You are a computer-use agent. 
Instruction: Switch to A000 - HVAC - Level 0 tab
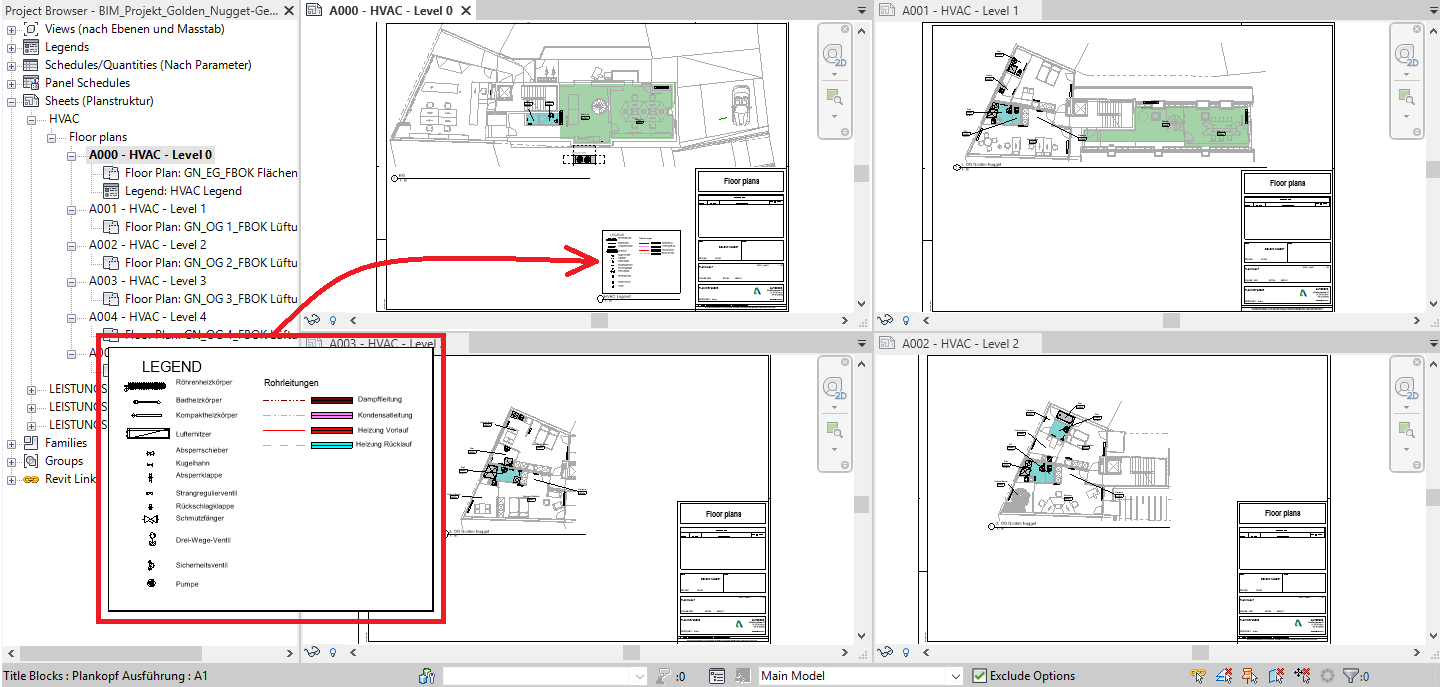pyautogui.click(x=391, y=10)
